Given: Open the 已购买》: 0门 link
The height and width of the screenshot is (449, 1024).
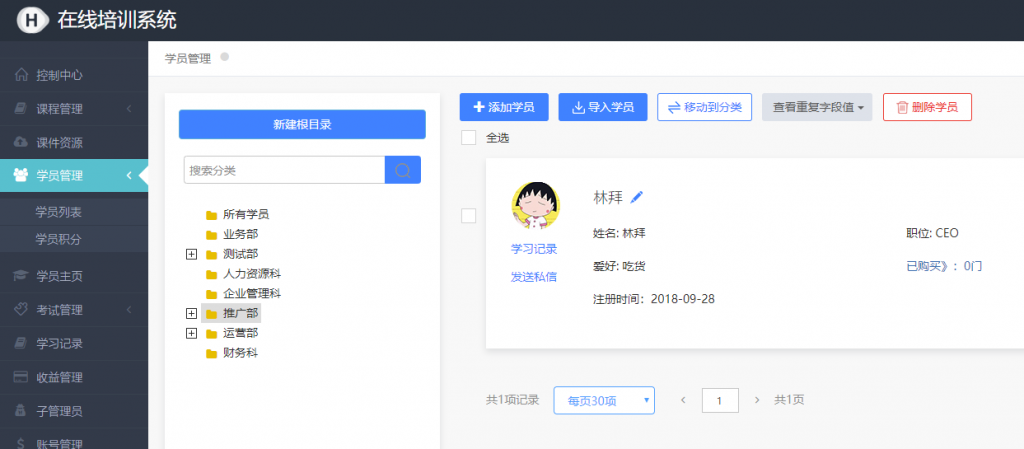Looking at the screenshot, I should coord(944,266).
